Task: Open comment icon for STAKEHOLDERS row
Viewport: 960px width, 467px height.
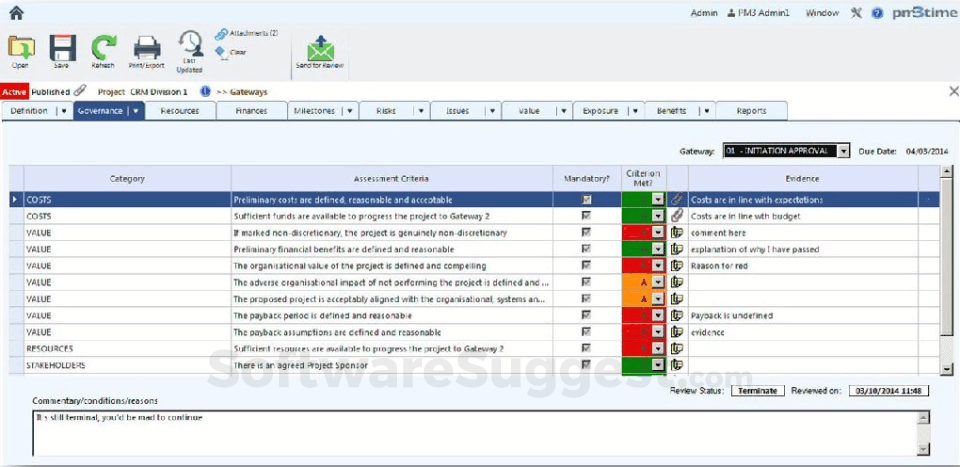Action: coord(677,365)
